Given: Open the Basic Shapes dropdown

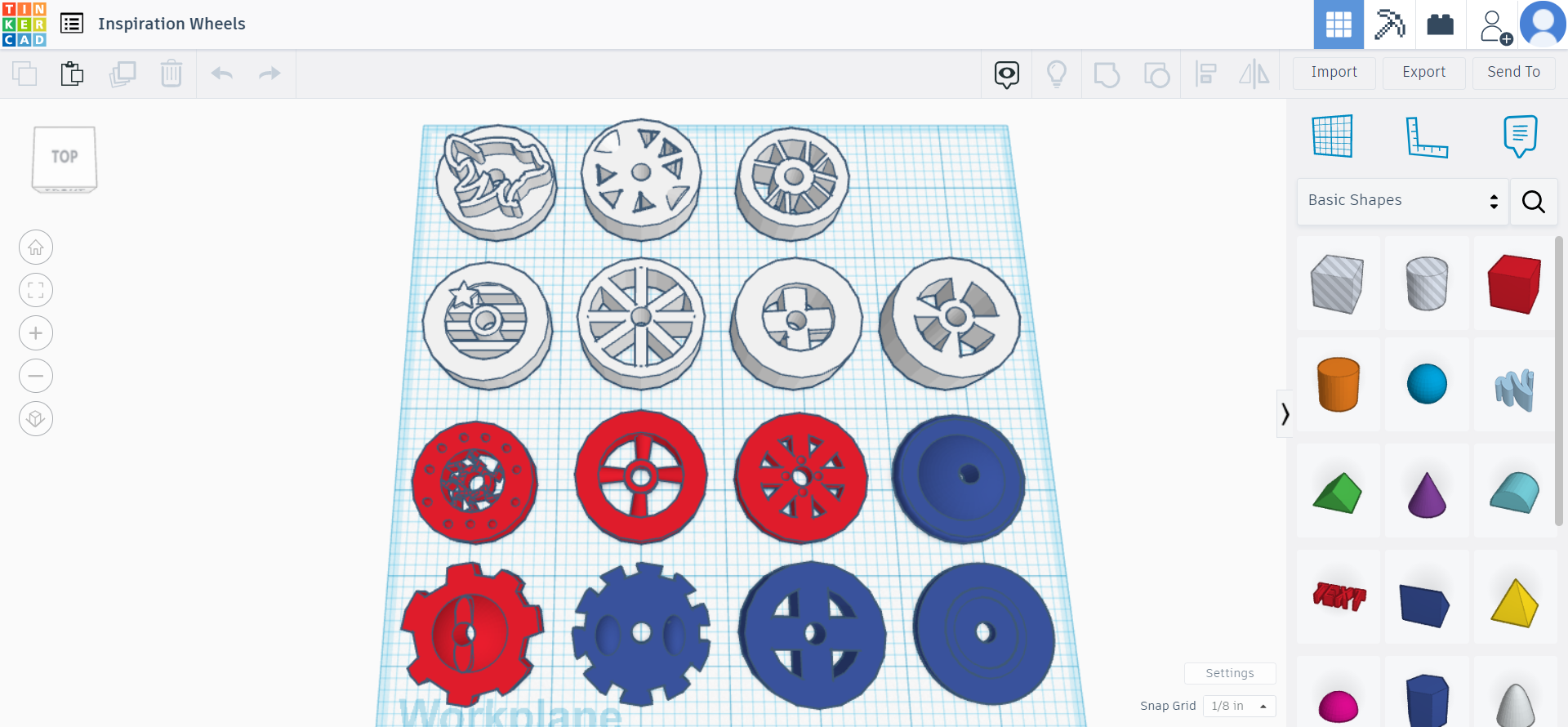Looking at the screenshot, I should [1403, 201].
